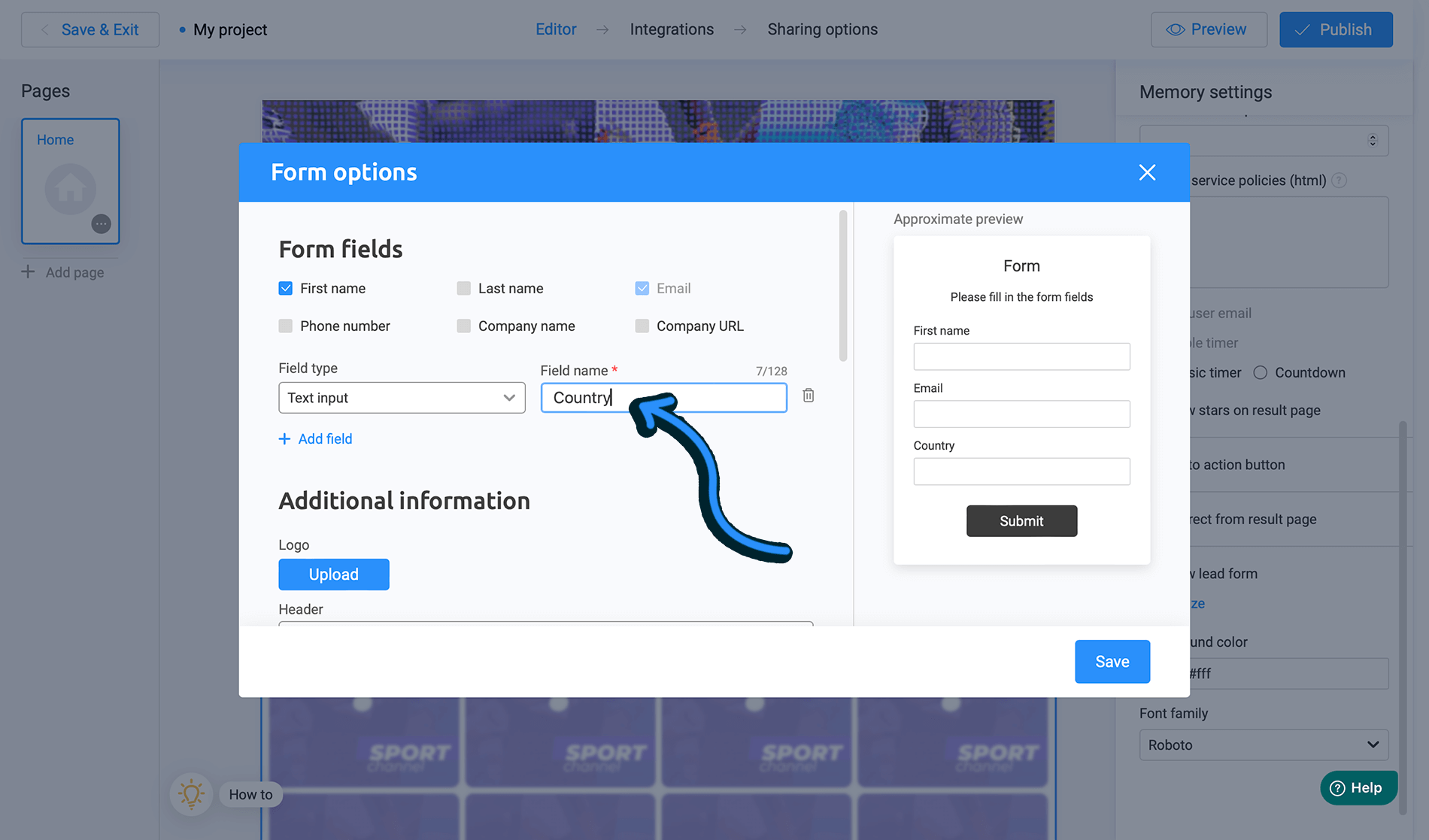1429x840 pixels.
Task: Go to the Integrations step
Action: [x=672, y=29]
